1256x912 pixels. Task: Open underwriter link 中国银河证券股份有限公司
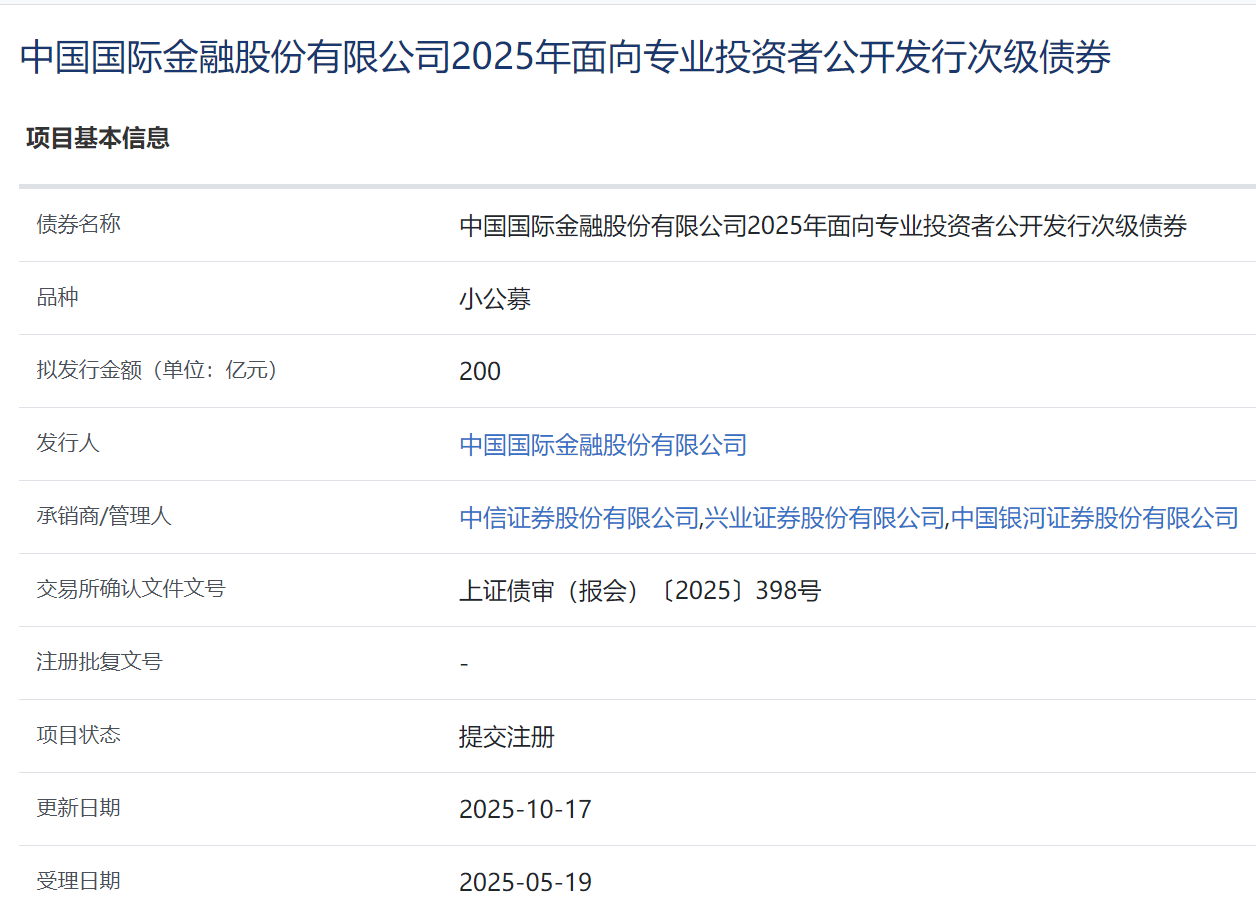[x=1094, y=517]
